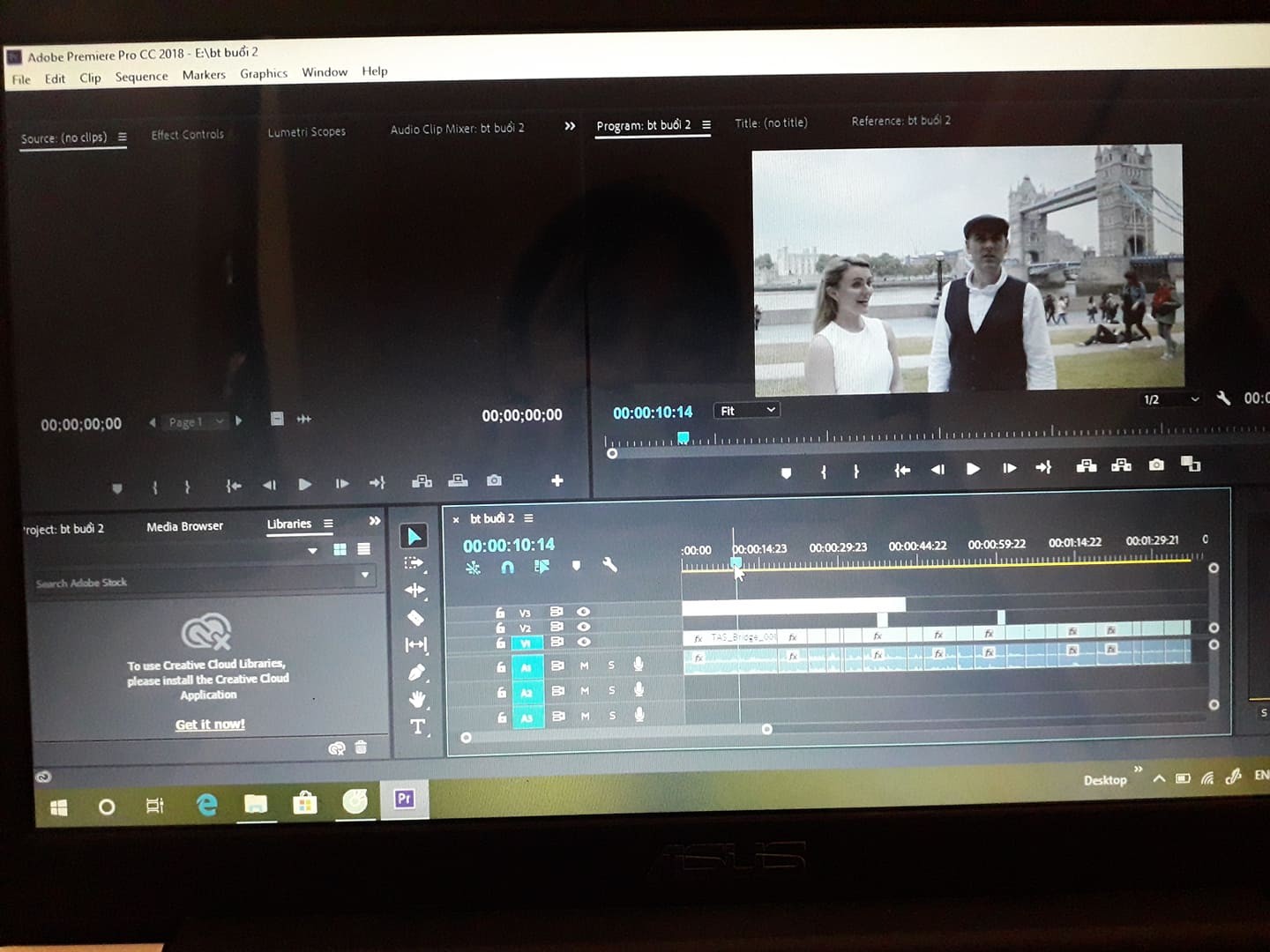This screenshot has height=952, width=1270.
Task: Click Lift button in Program monitor
Action: pyautogui.click(x=1087, y=465)
